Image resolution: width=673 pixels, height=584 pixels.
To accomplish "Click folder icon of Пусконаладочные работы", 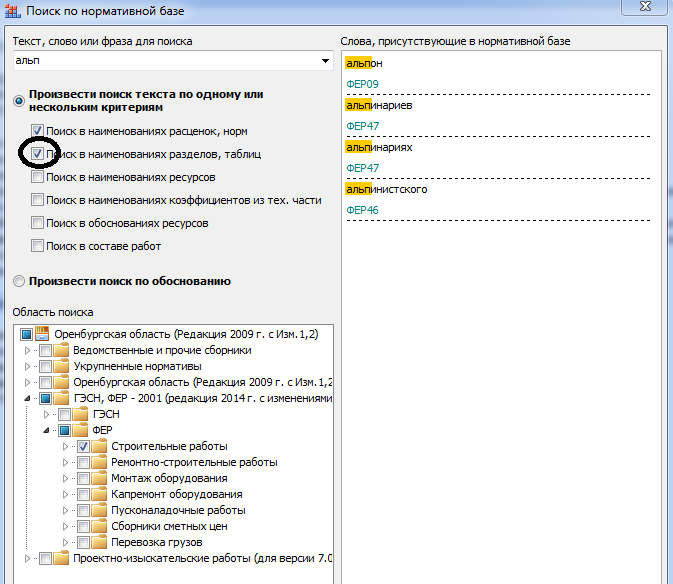I will (x=99, y=510).
